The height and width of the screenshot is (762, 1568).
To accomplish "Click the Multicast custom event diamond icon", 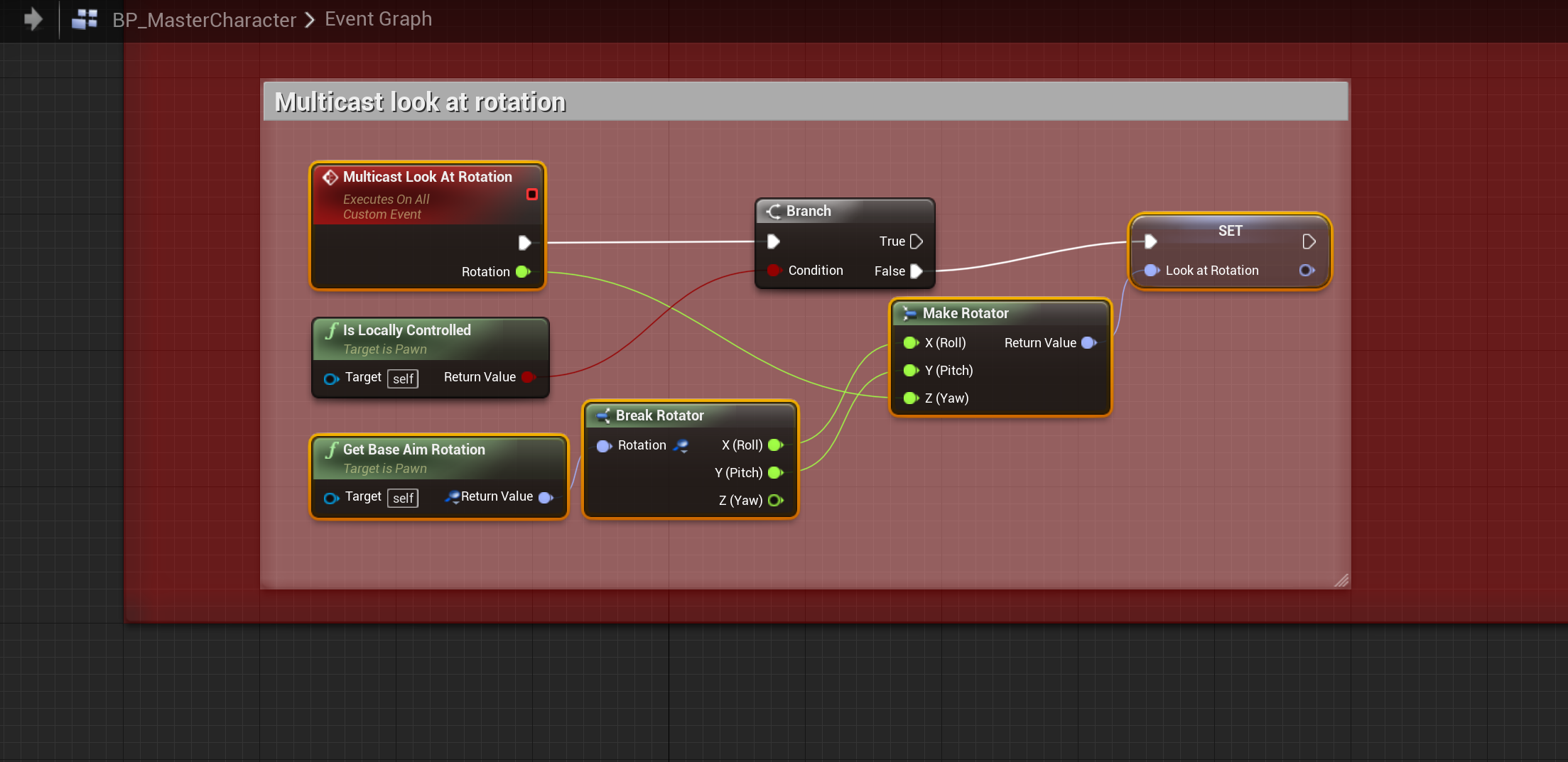I will (330, 177).
